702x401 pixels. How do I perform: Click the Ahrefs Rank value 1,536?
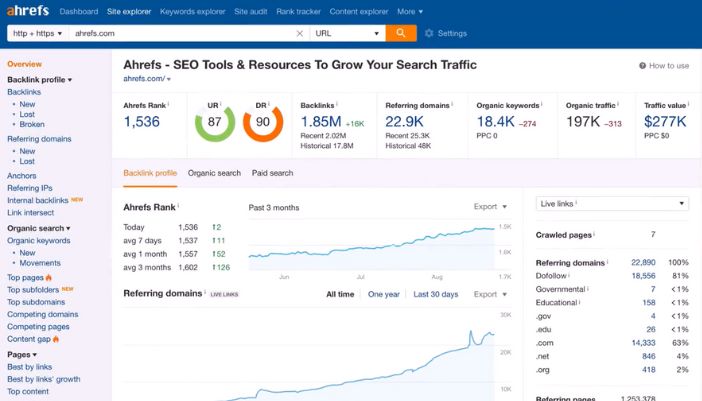(x=141, y=122)
